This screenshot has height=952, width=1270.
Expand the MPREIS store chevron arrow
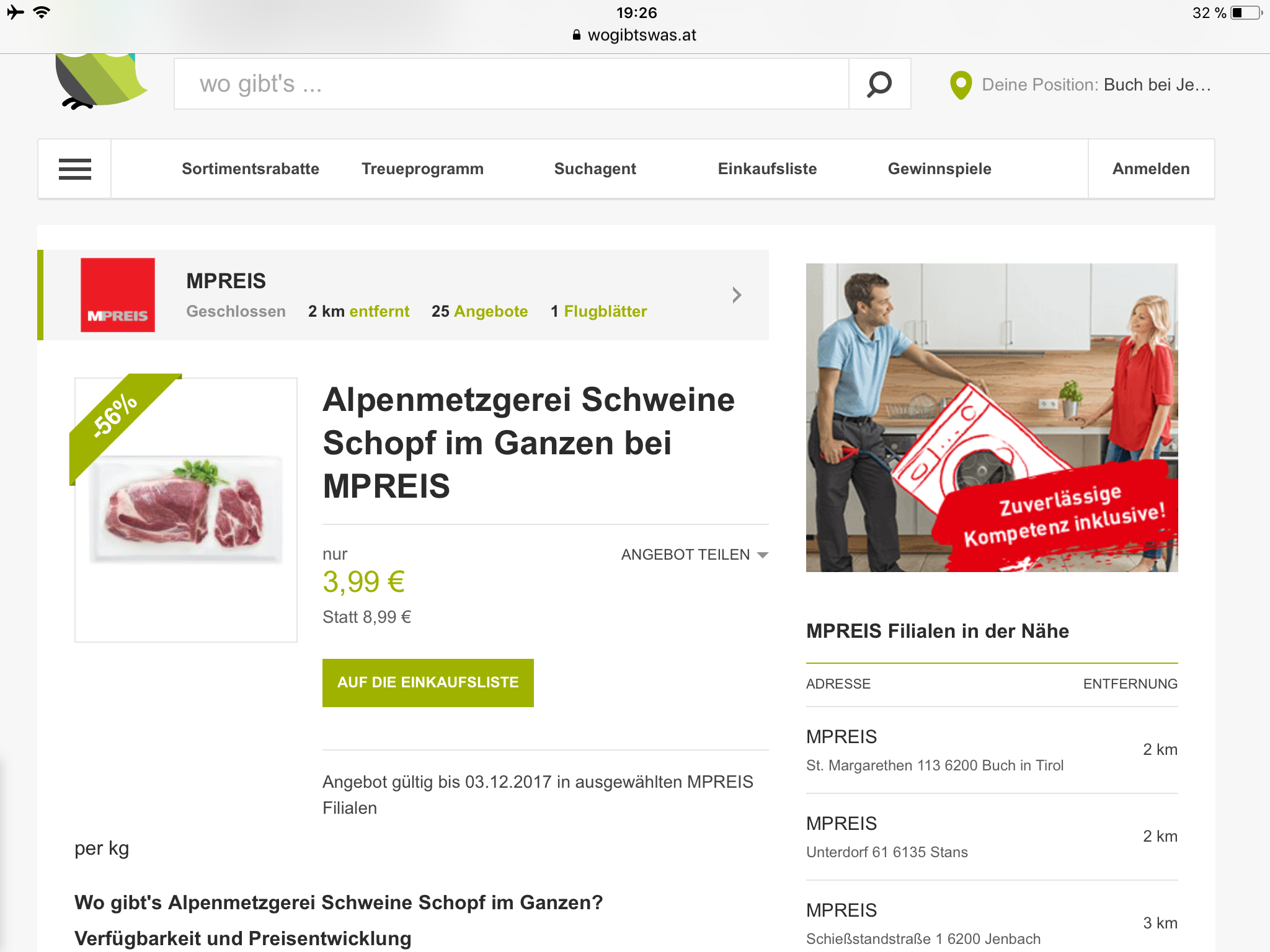(737, 295)
